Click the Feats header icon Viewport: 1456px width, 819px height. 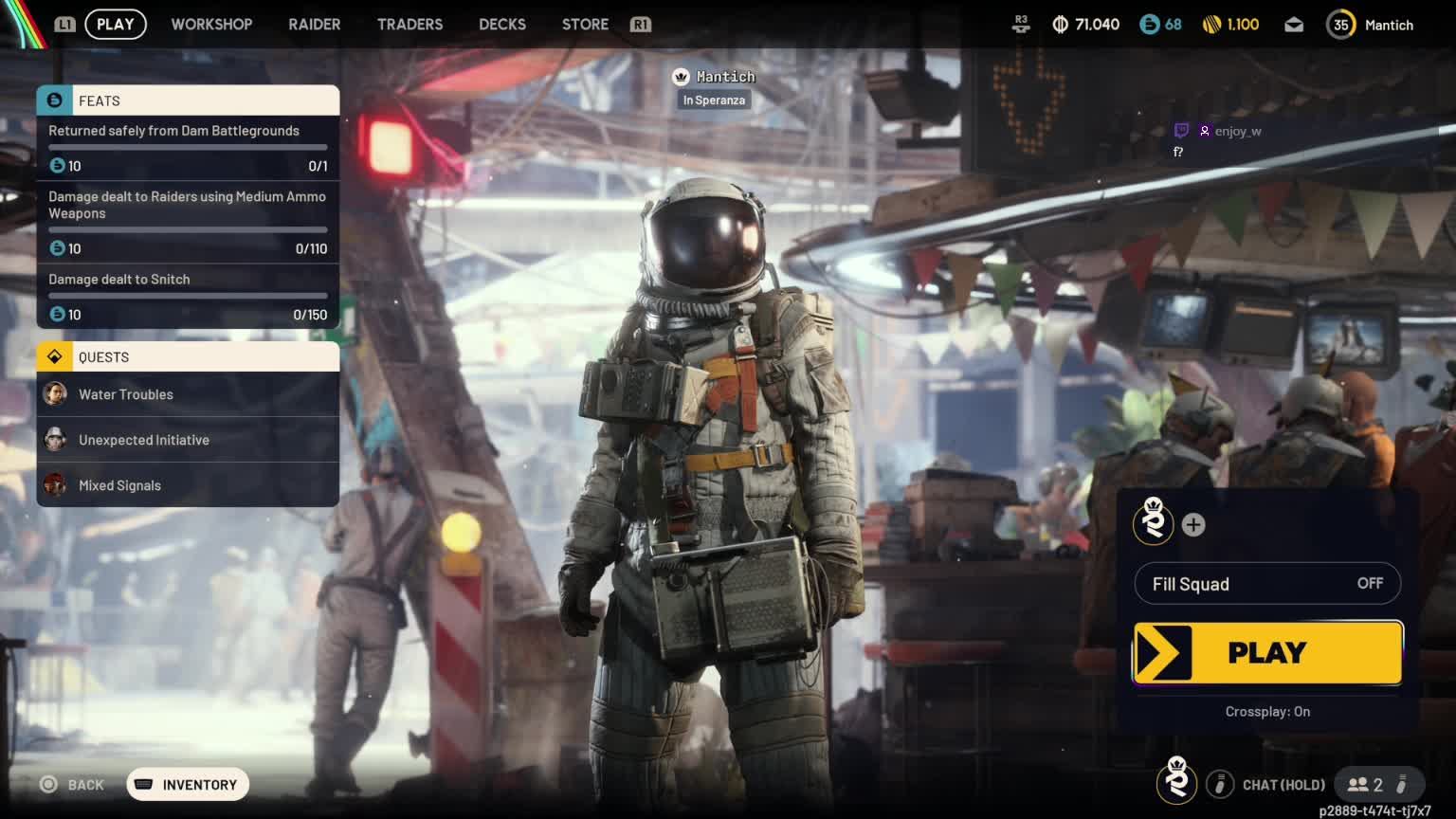55,100
